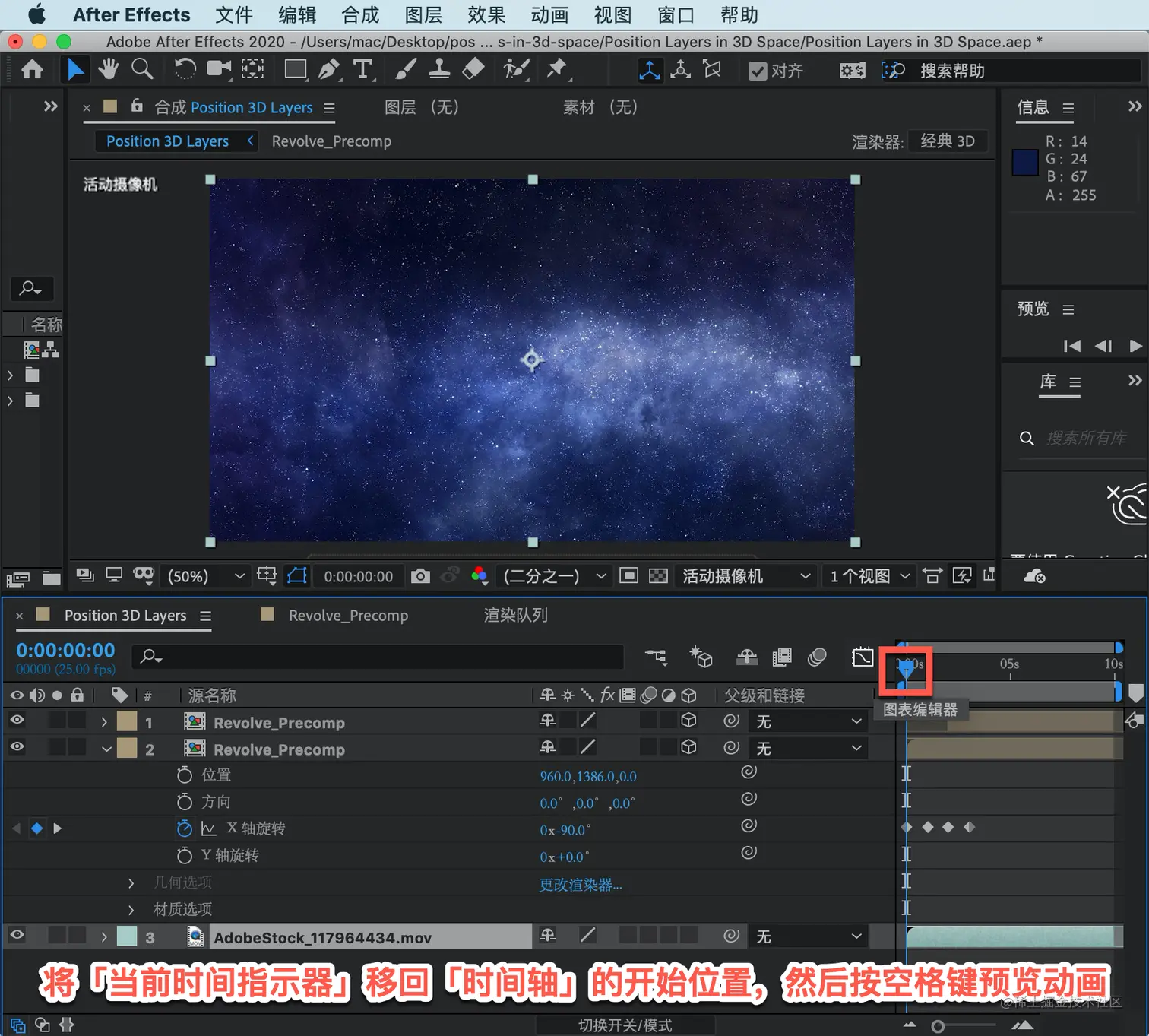Click the 更改渲染器... link
The width and height of the screenshot is (1149, 1036).
tap(581, 885)
